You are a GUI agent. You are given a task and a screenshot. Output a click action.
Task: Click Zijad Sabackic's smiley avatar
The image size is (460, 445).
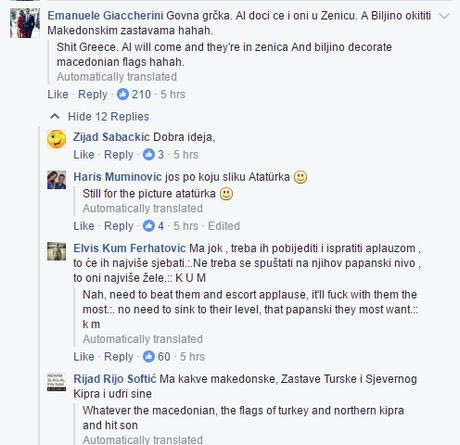pyautogui.click(x=56, y=139)
